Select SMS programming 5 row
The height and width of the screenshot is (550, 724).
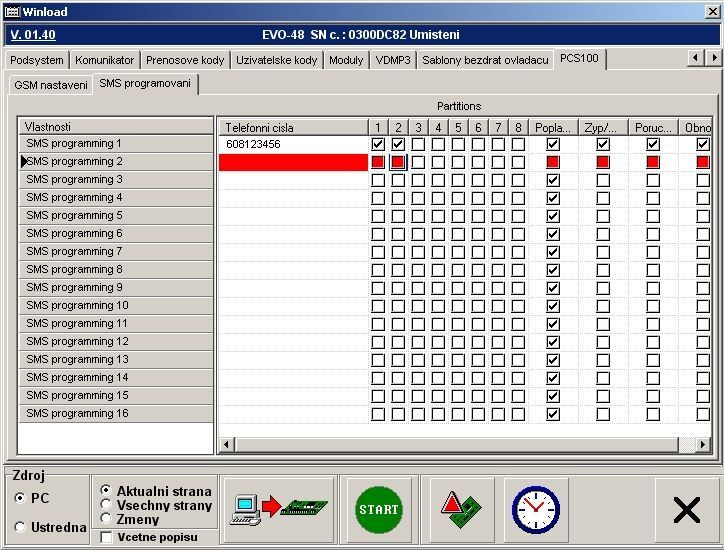[x=115, y=215]
